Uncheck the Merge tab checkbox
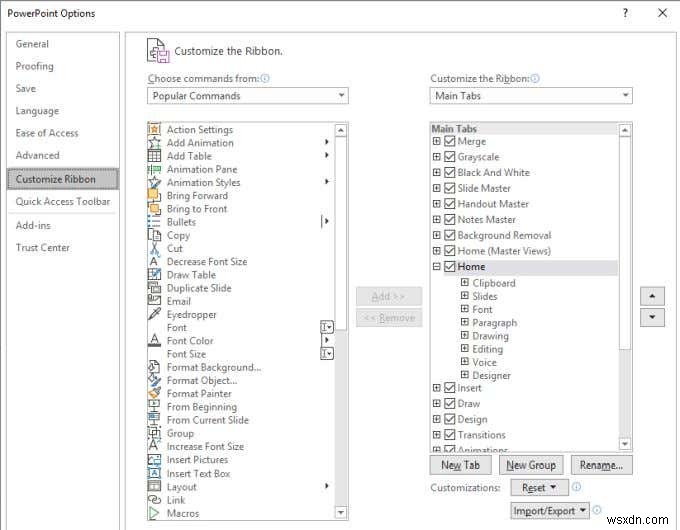This screenshot has width=680, height=530. pyautogui.click(x=450, y=141)
